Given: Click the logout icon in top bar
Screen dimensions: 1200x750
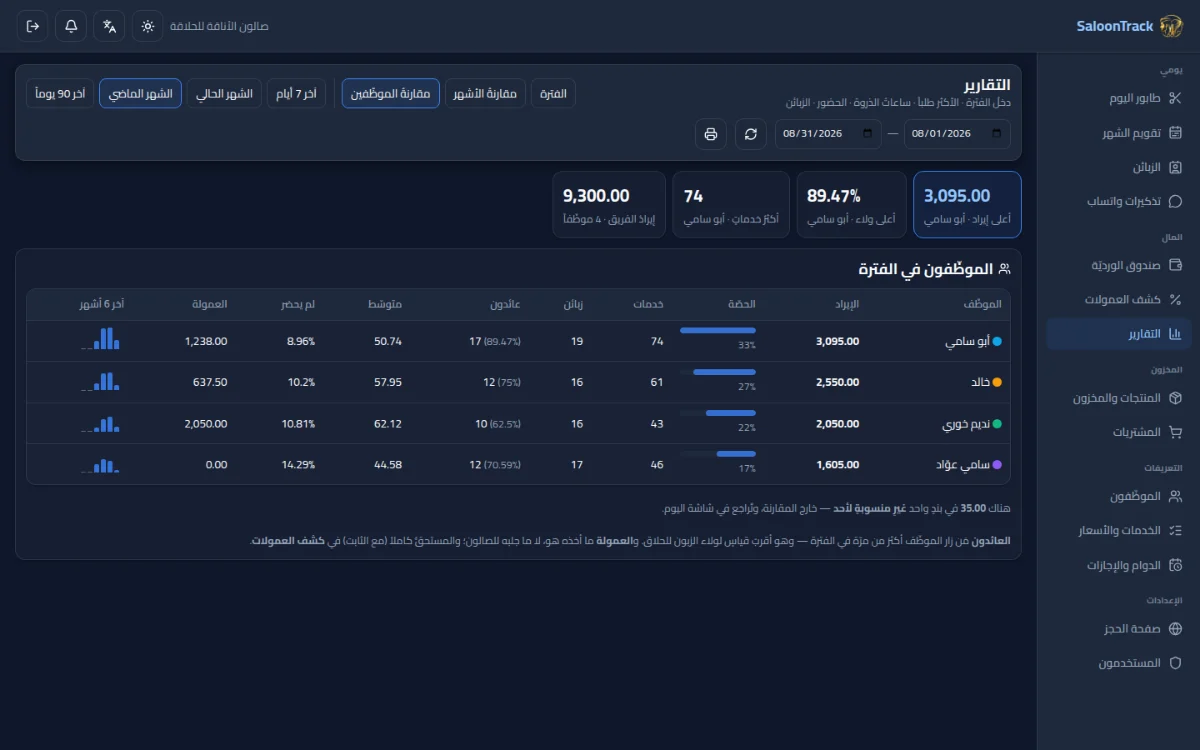Looking at the screenshot, I should 33,26.
